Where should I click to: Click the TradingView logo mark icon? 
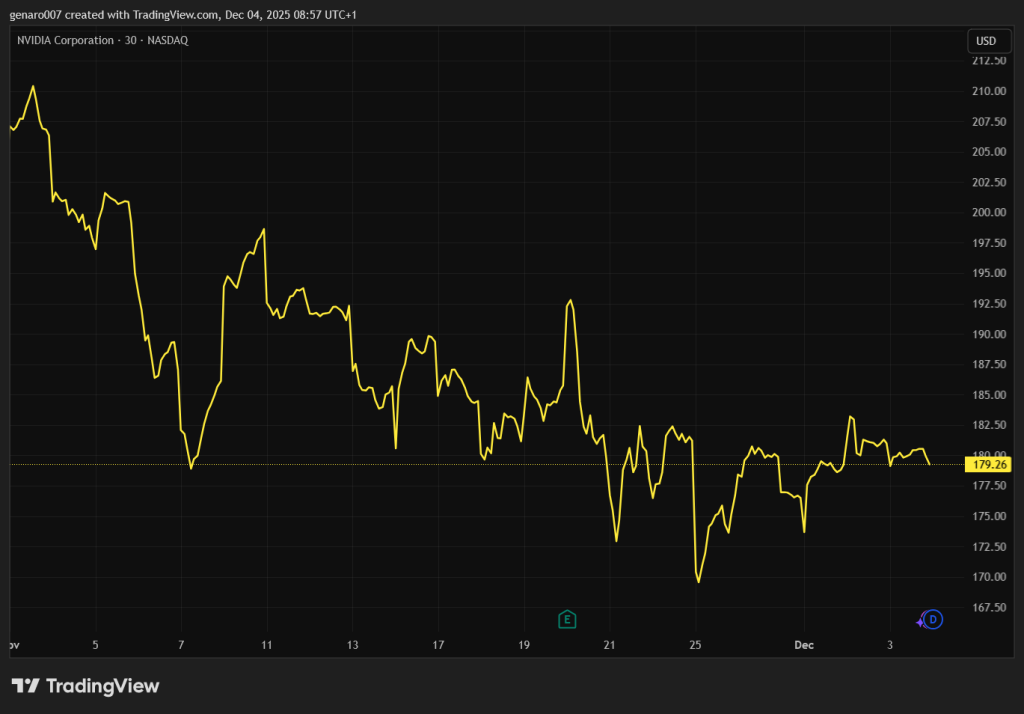[x=25, y=686]
